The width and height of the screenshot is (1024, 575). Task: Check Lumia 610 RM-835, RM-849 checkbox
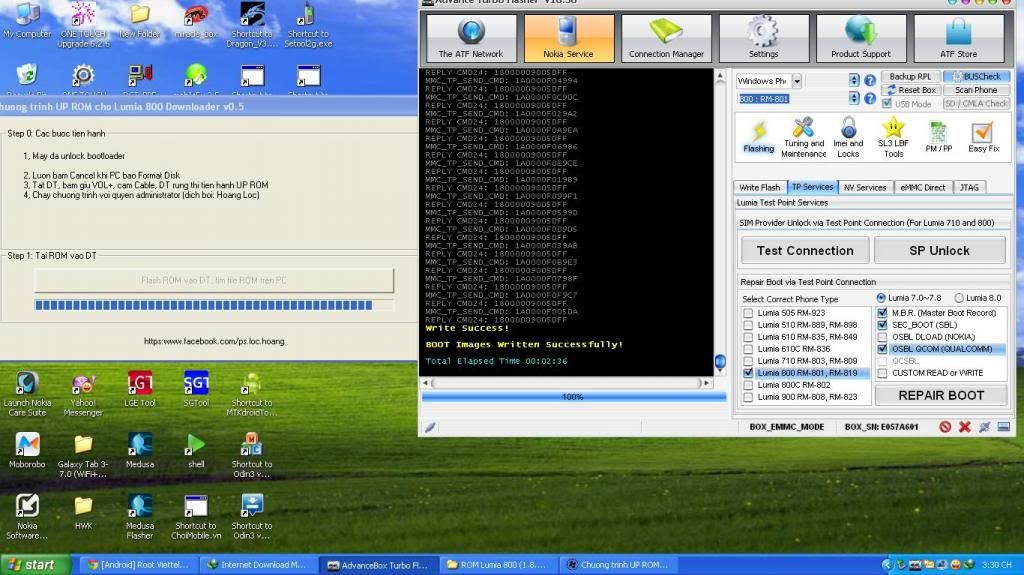pyautogui.click(x=748, y=337)
